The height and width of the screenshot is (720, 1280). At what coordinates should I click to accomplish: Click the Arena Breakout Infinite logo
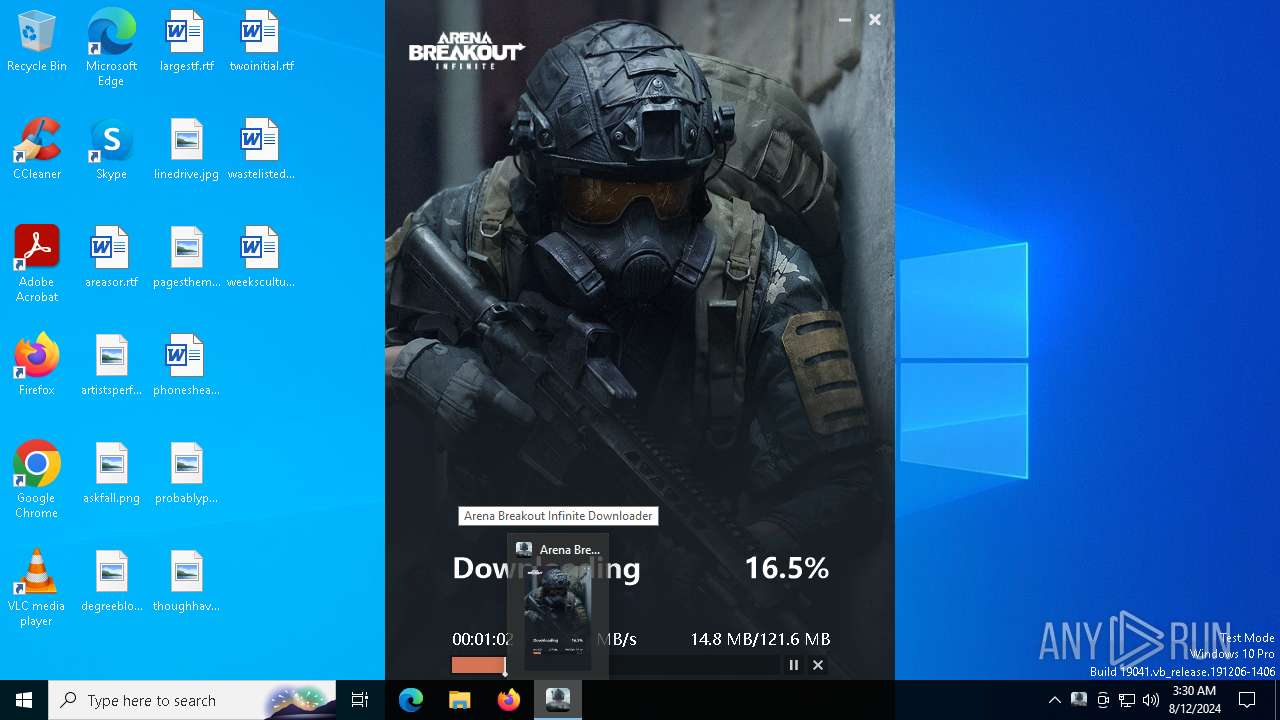466,50
